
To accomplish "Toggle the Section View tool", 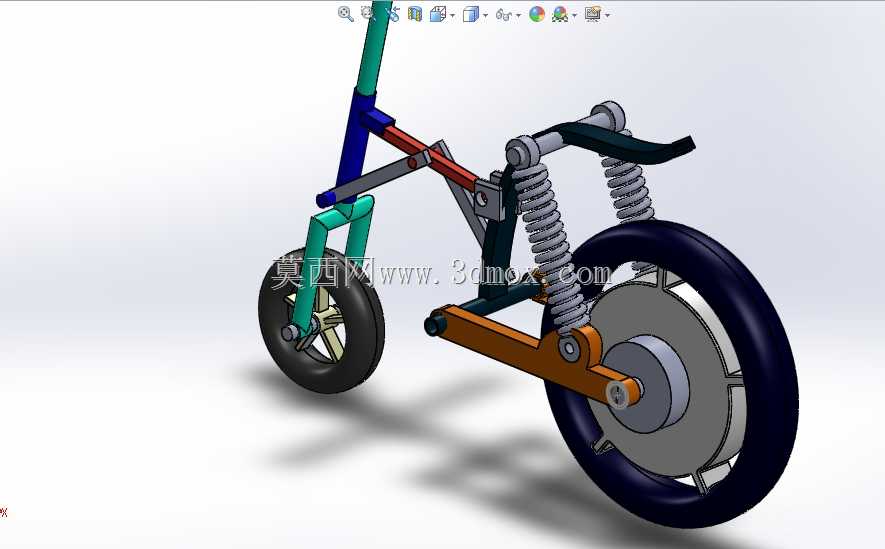I will click(415, 14).
